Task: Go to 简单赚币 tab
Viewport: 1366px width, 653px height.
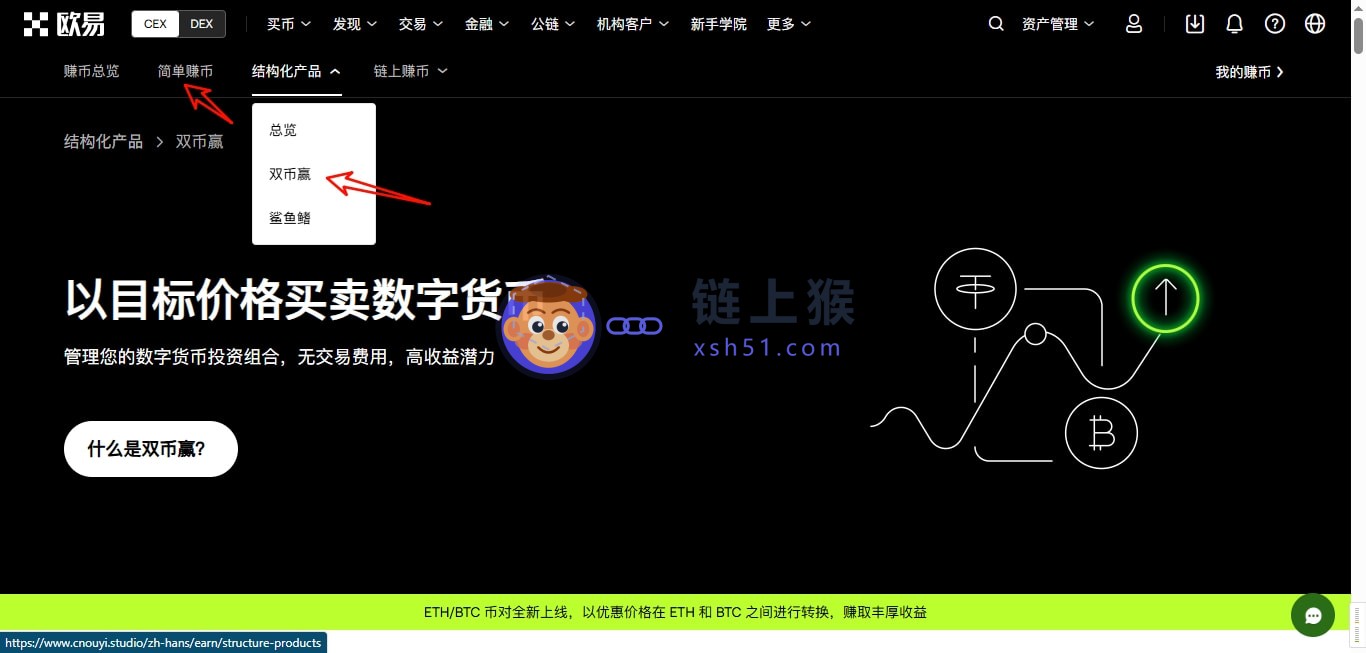Action: point(185,71)
